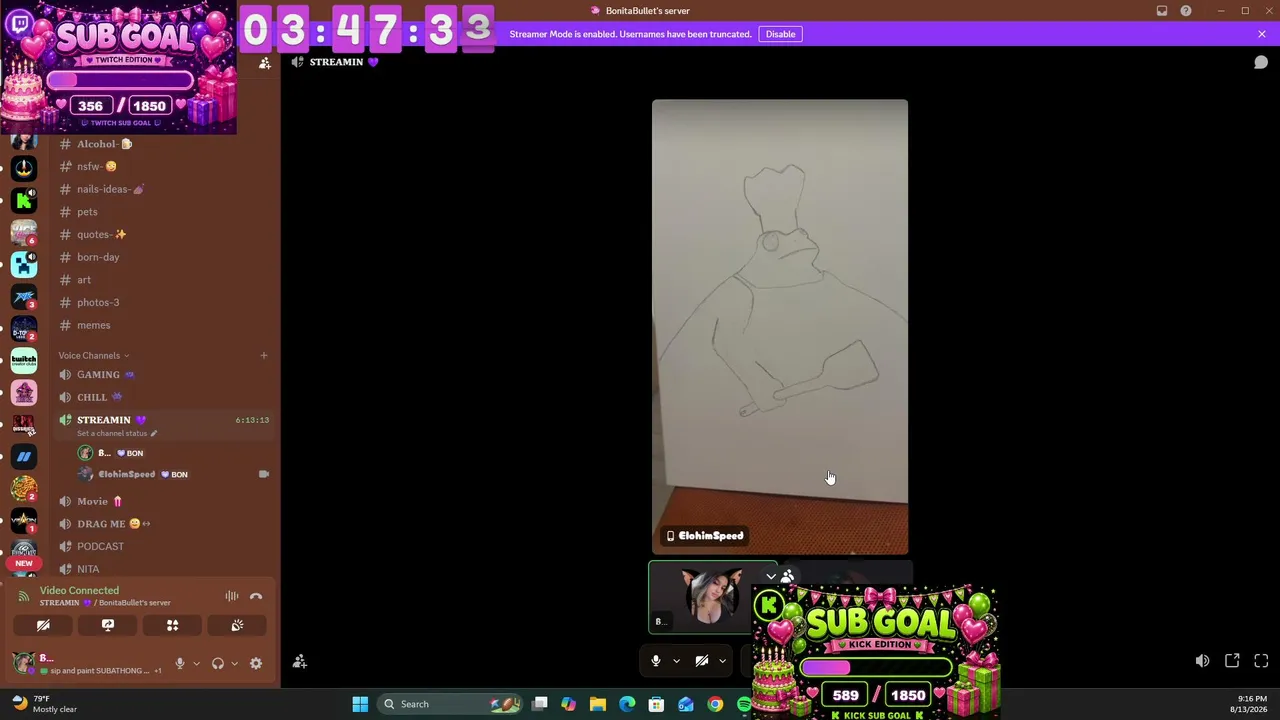Screen dimensions: 1280x720
Task: Enter full screen for the call
Action: point(1261,661)
